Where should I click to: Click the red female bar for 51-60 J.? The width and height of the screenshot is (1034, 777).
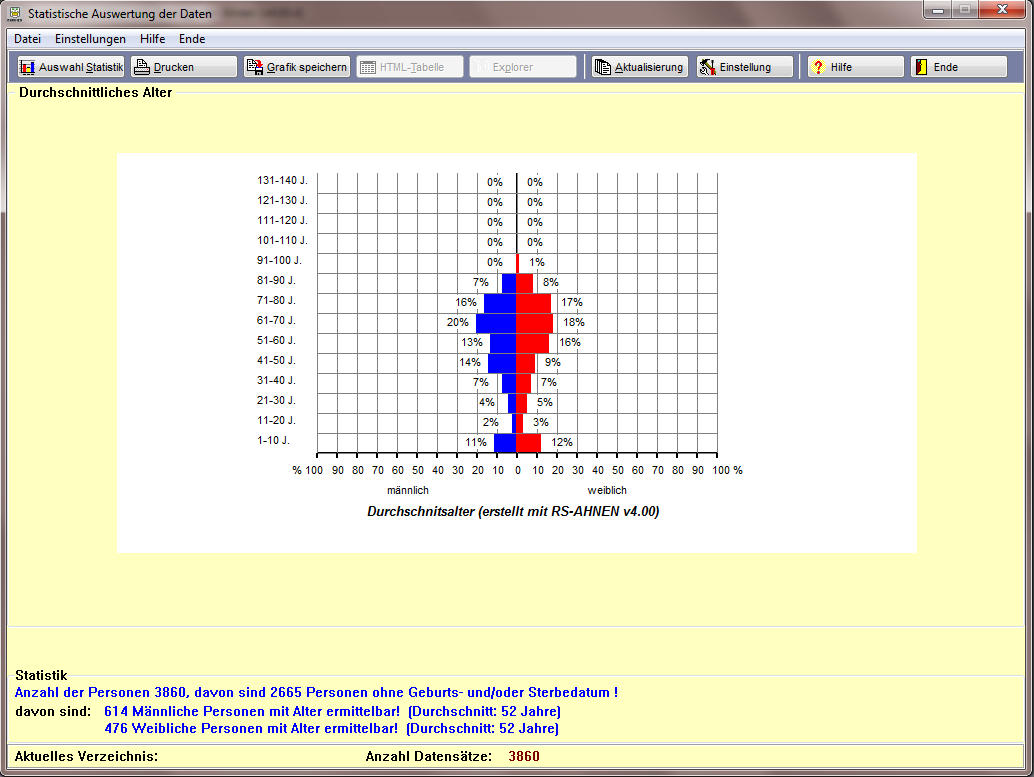pos(532,343)
